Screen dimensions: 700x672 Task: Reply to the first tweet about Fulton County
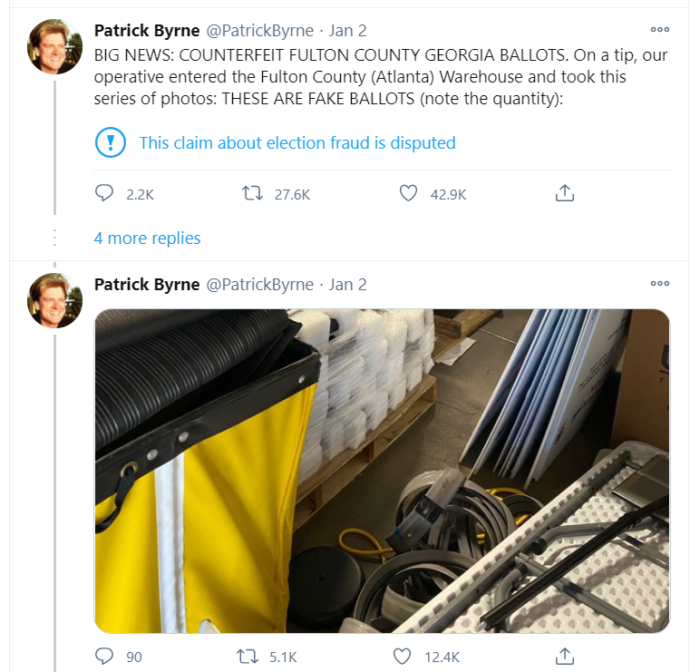[x=105, y=194]
